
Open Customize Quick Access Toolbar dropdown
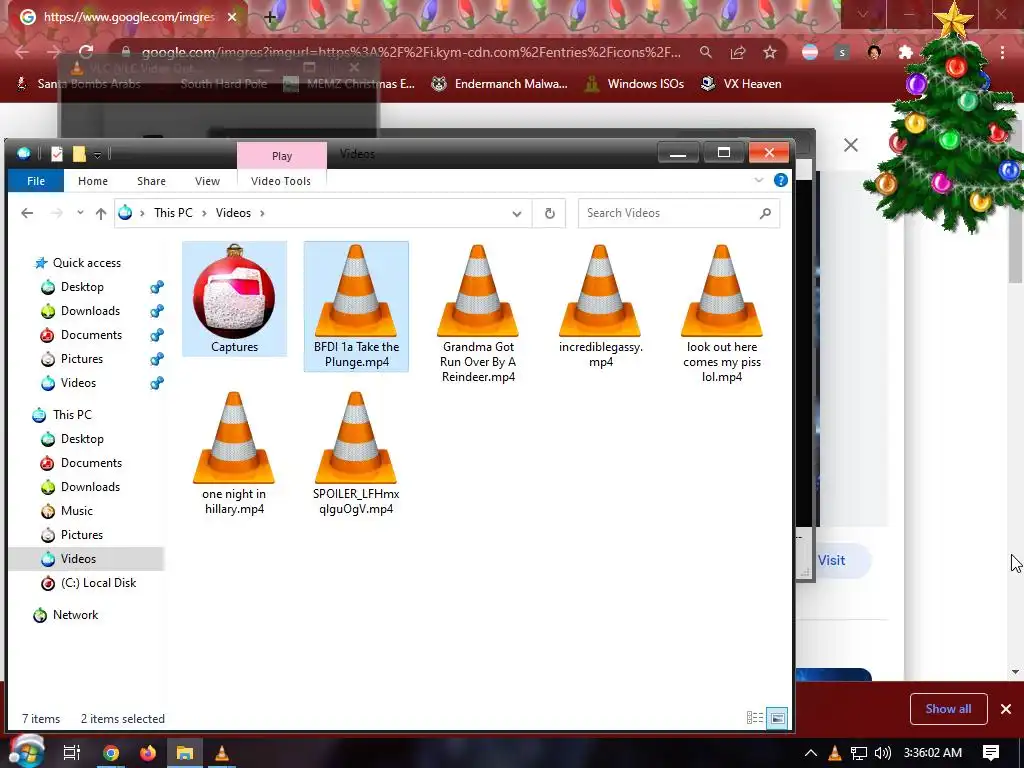pos(97,154)
